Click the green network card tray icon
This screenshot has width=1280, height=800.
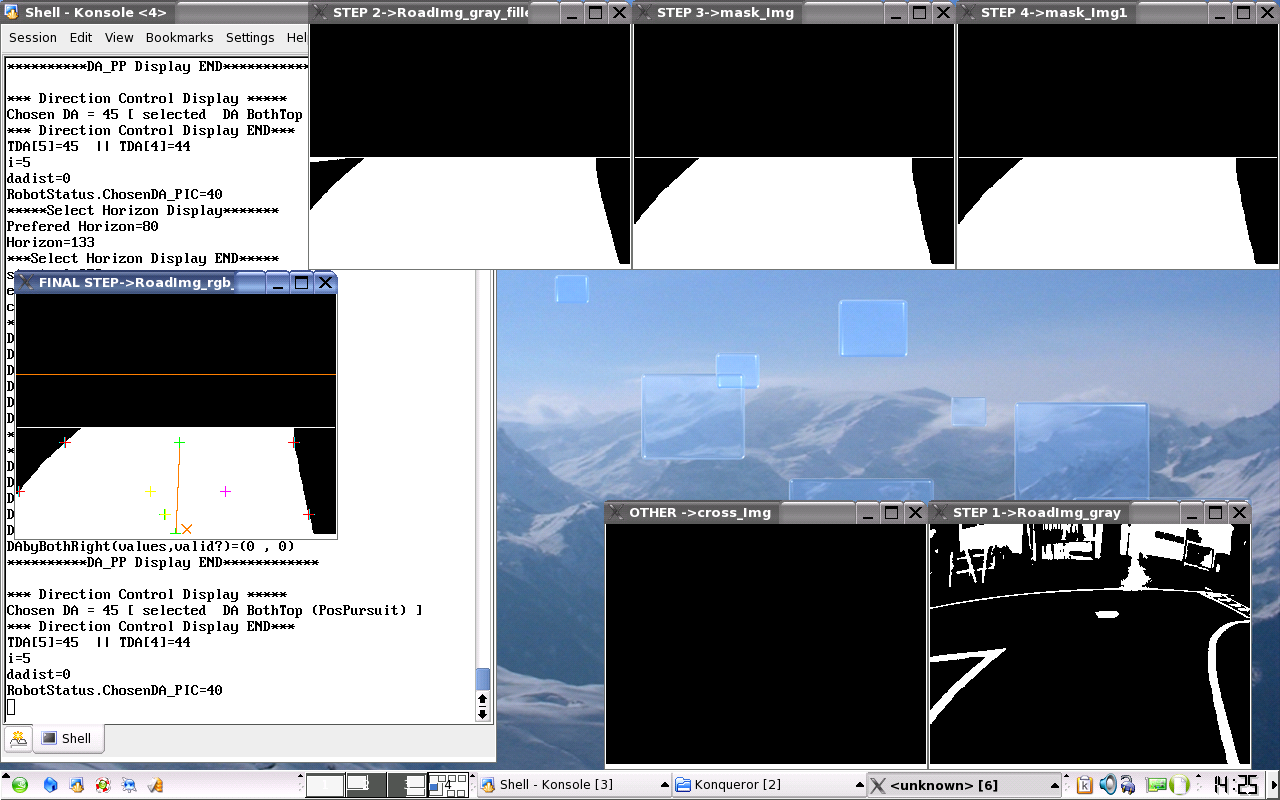(x=1156, y=785)
